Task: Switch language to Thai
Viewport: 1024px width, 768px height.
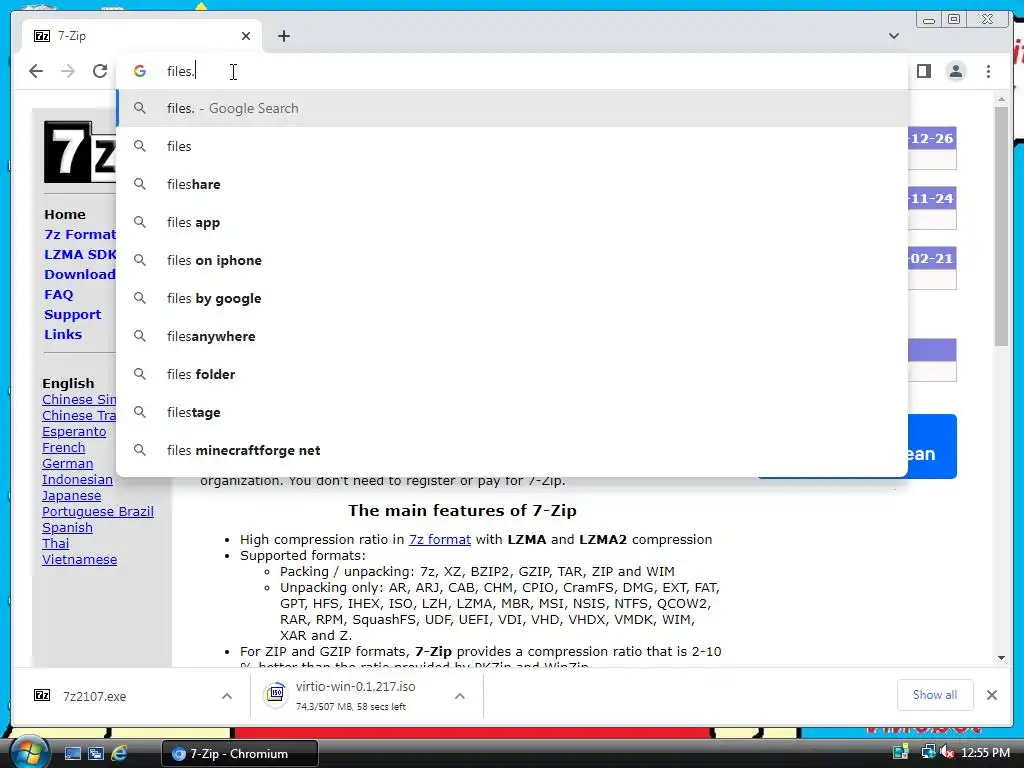Action: [56, 543]
